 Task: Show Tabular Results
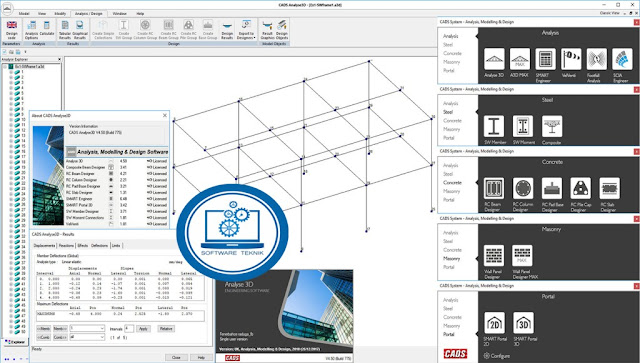64,30
